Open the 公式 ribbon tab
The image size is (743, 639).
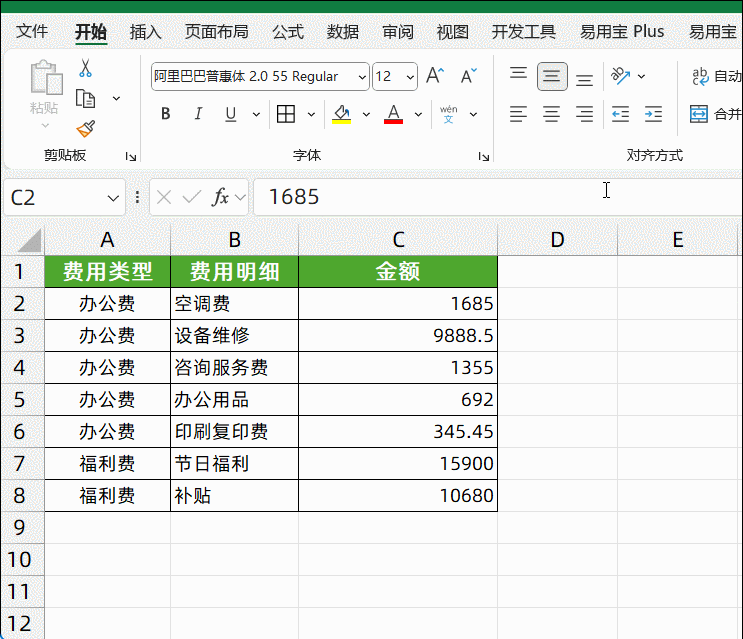click(x=287, y=32)
